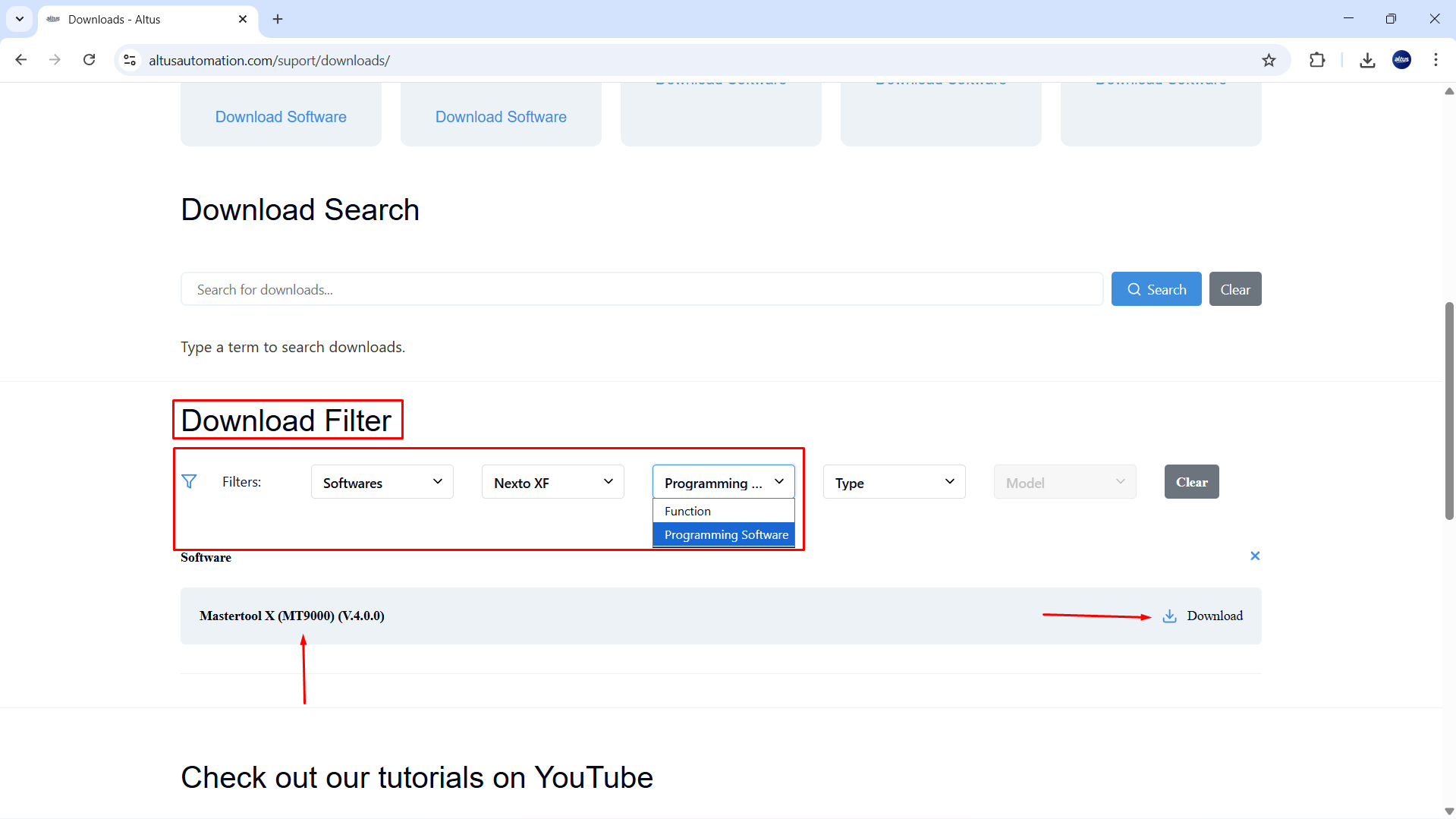Select Function from the dropdown list
The height and width of the screenshot is (819, 1456).
tap(687, 511)
